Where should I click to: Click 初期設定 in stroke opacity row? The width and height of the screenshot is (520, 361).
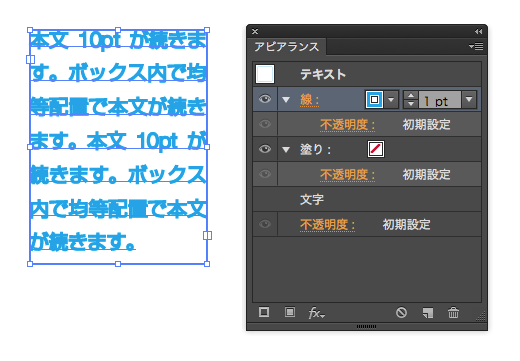(426, 125)
